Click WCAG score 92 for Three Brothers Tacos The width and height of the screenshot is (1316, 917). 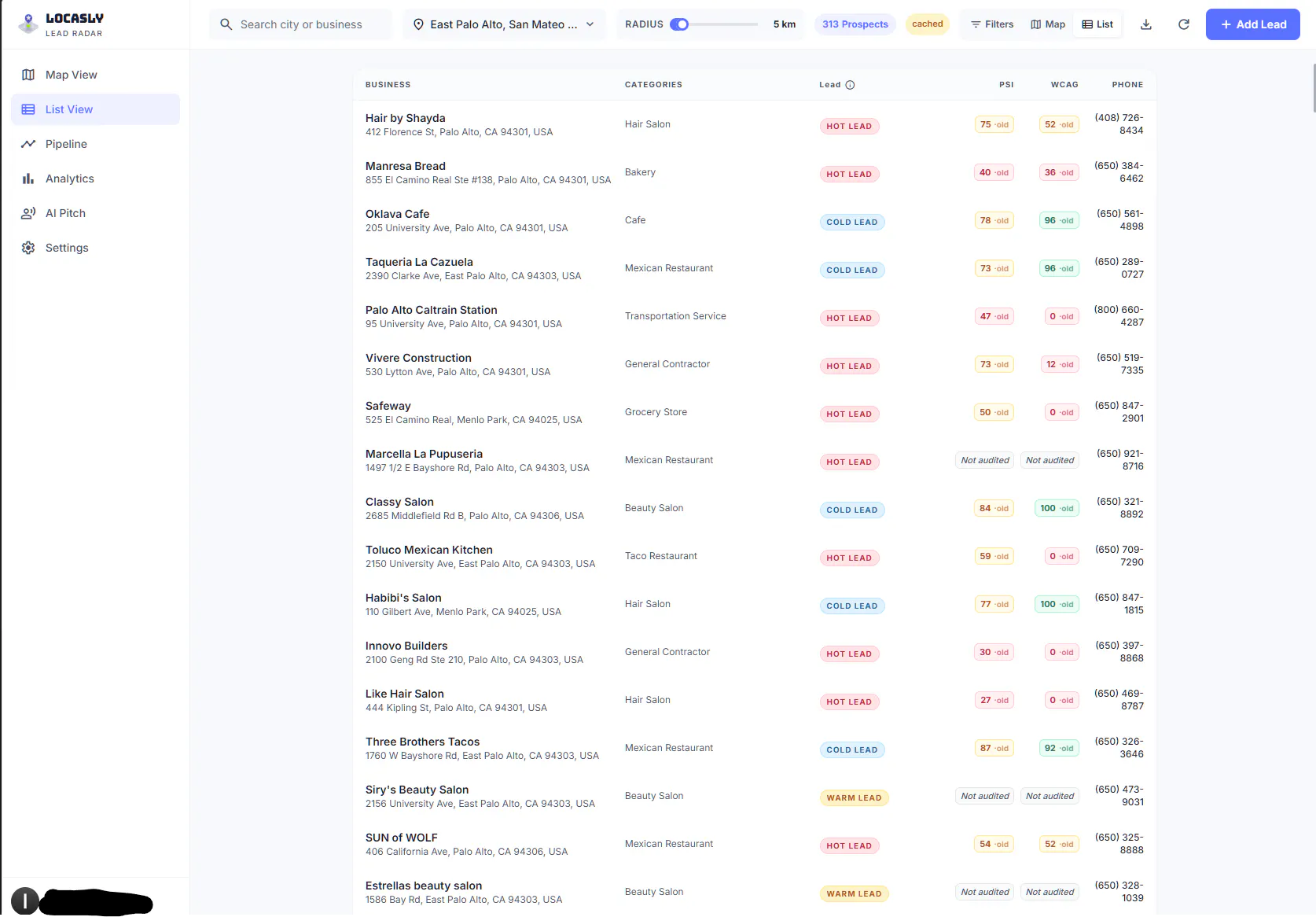tap(1059, 748)
